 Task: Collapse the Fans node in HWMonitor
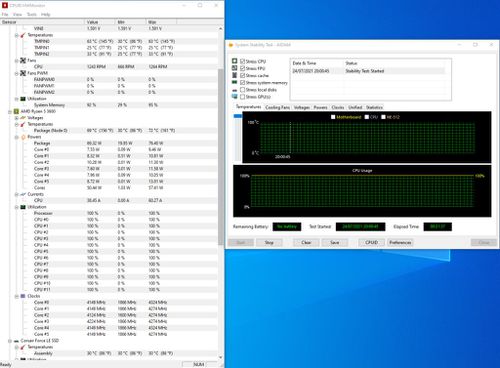point(16,60)
